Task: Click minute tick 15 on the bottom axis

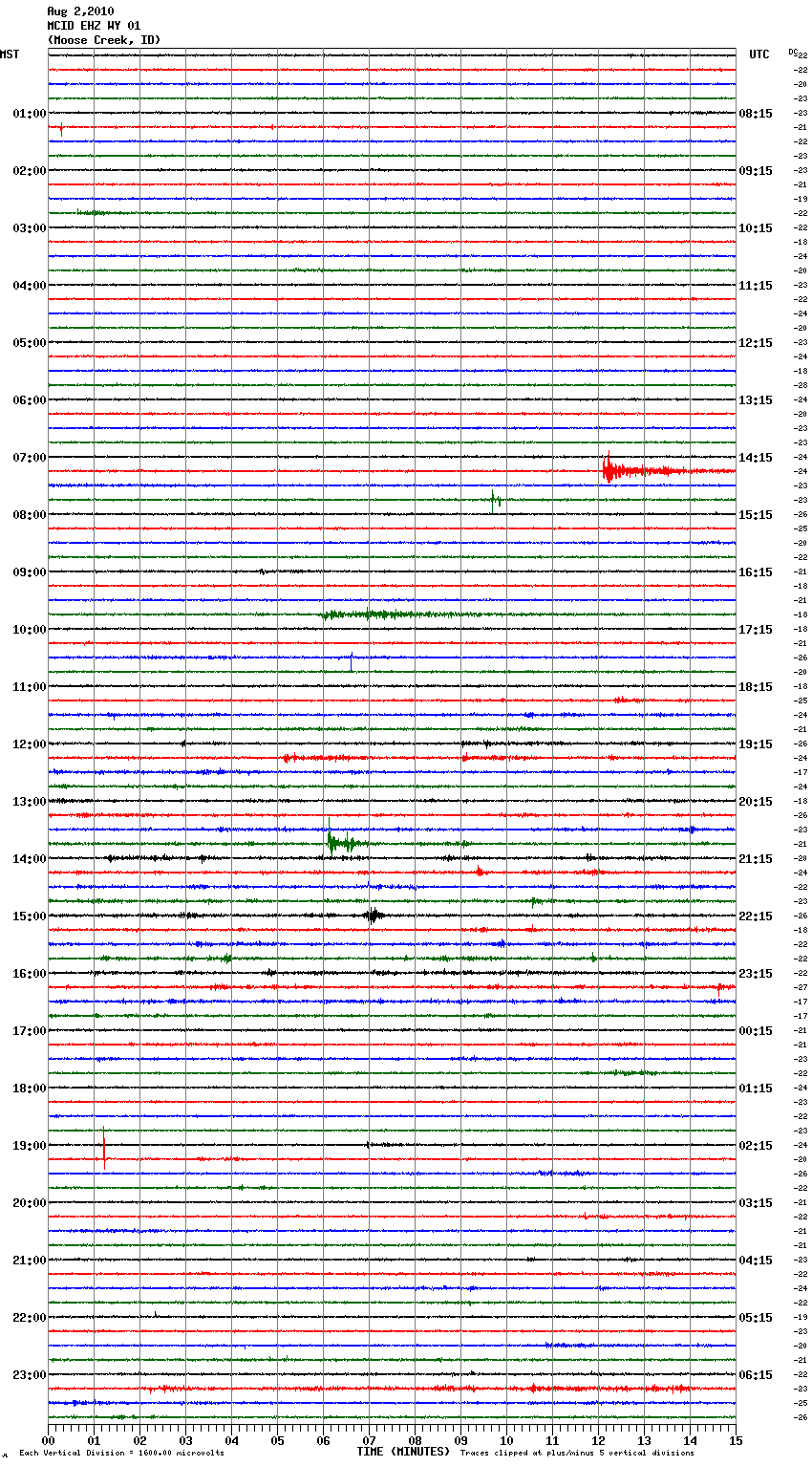Action: [x=736, y=1440]
